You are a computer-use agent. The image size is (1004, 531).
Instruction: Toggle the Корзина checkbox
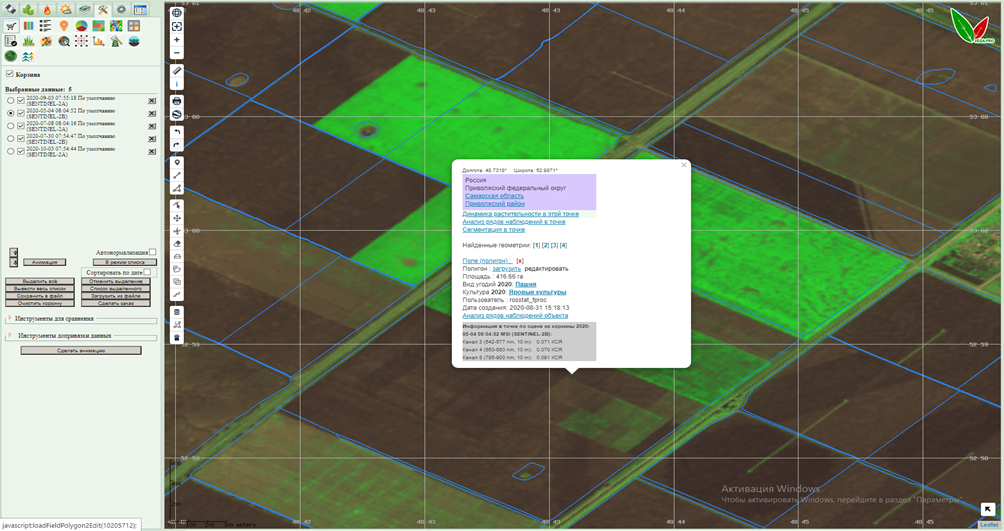coord(10,74)
